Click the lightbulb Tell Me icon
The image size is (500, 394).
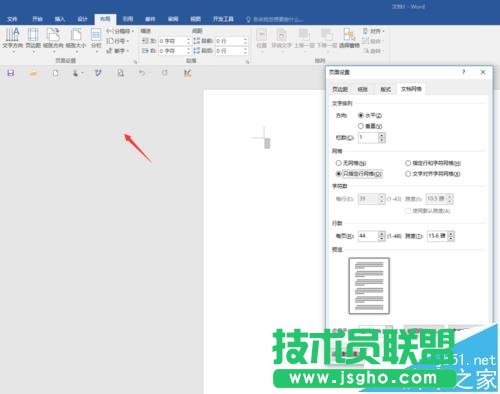[x=248, y=20]
